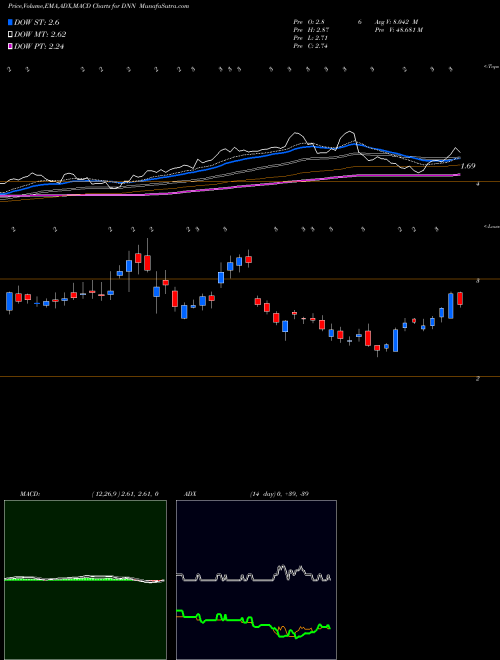Click the first blue candlestick at chart start
Screen dimensions: 500x660
[x=9, y=301]
